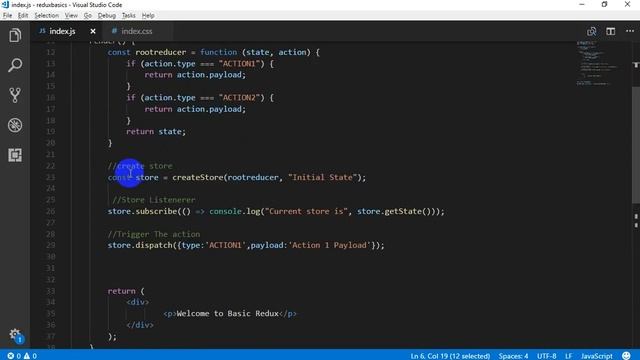Viewport: 640px width, 360px height.
Task: Click 'return state;' on line 19
Action: (156, 131)
